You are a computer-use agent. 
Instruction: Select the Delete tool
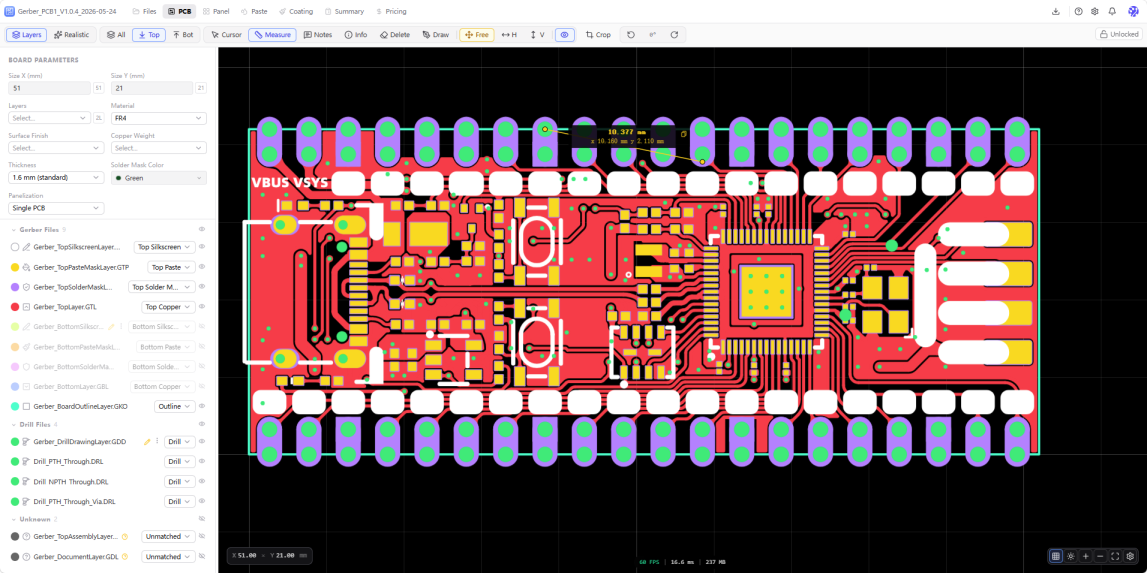[395, 34]
